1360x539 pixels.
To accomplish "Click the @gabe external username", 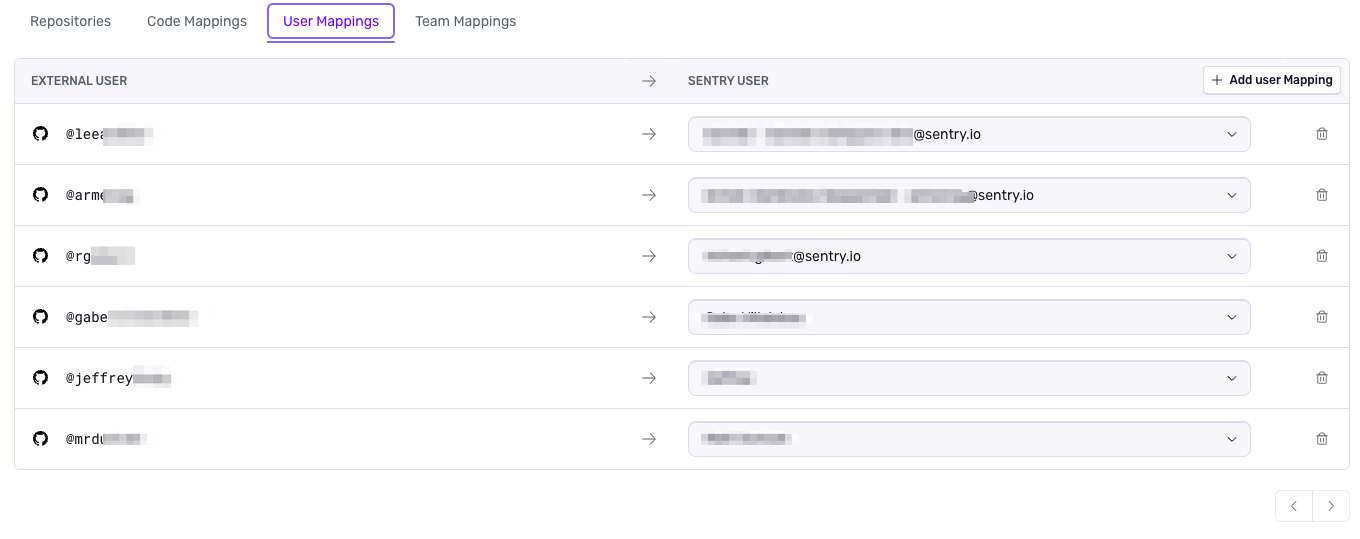I will coord(132,317).
